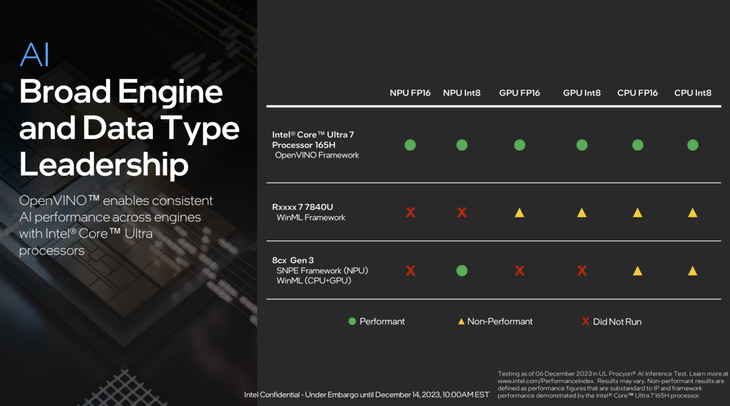730x406 pixels.
Task: Click the green dot for Intel CPU FP16
Action: (638, 145)
